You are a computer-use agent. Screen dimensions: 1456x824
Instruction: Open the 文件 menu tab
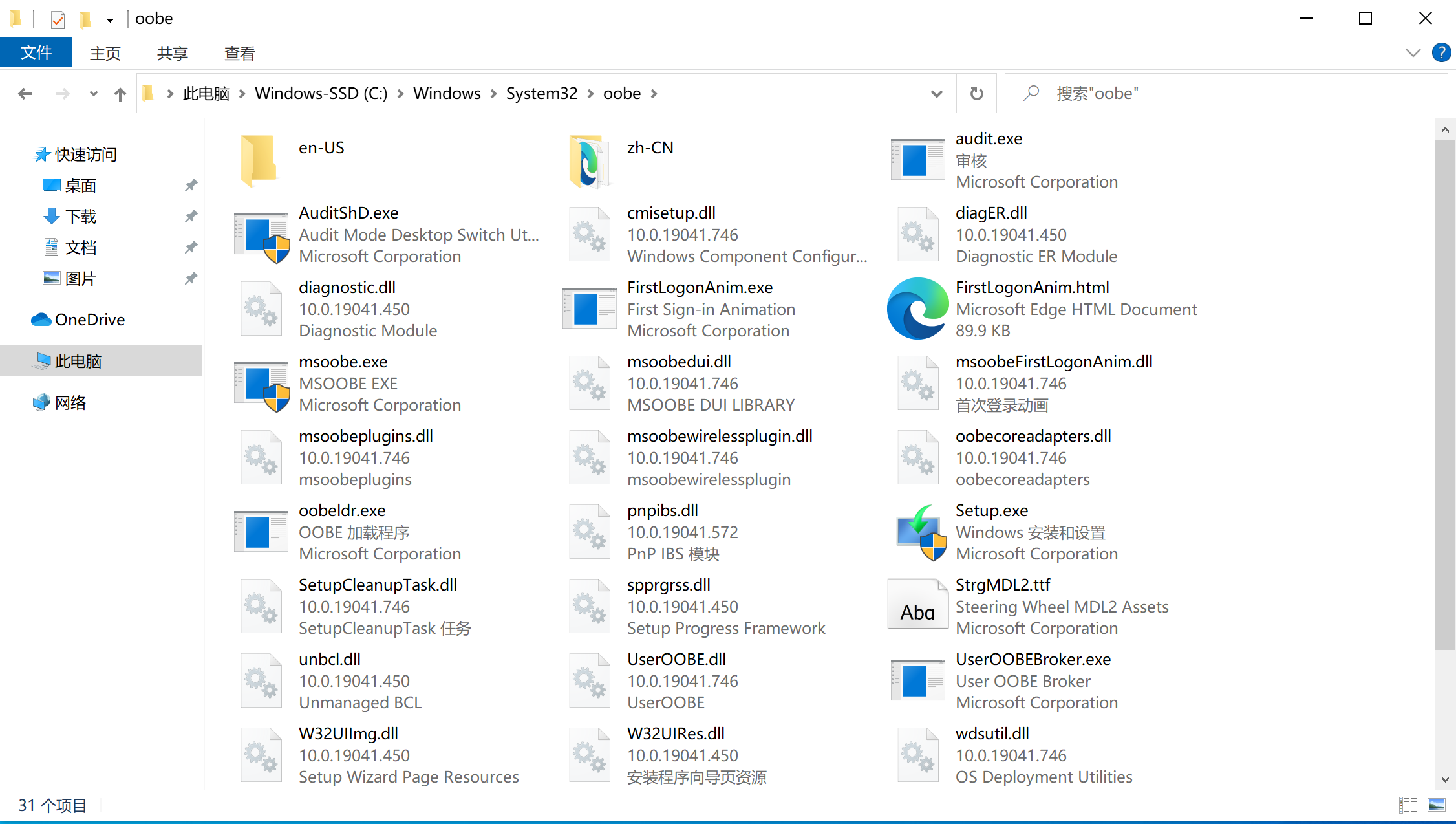click(x=36, y=52)
